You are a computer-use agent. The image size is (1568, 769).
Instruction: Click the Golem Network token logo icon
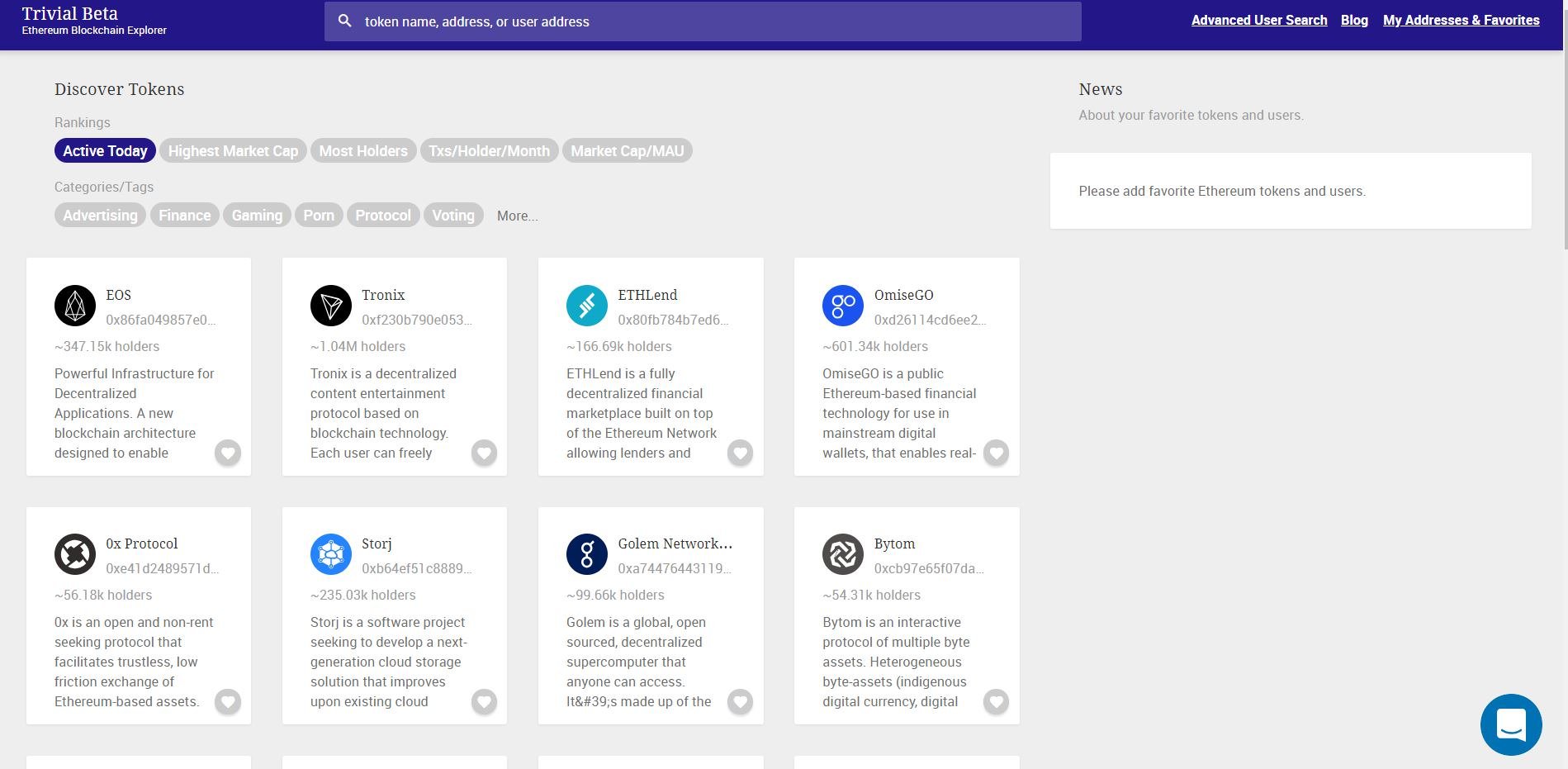(x=587, y=554)
